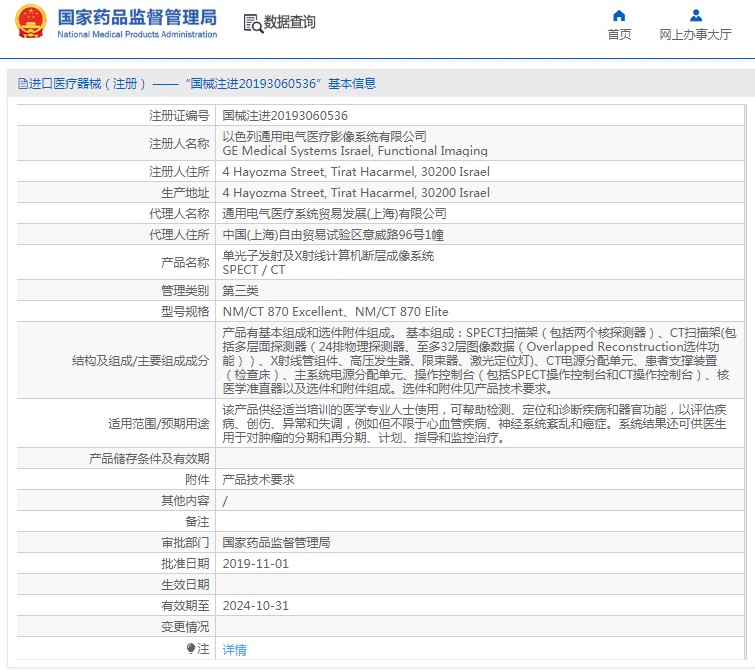The width and height of the screenshot is (755, 670).
Task: Click the lightbulb icon beside 注
Action: pos(191,648)
